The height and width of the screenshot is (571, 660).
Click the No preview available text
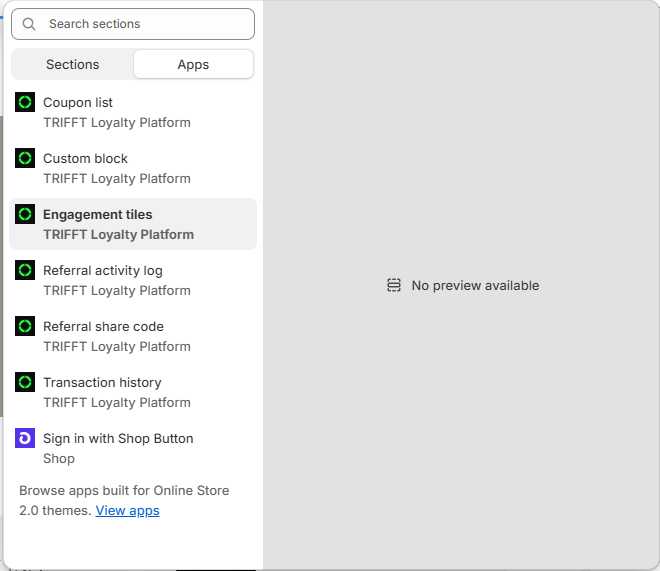tap(475, 285)
